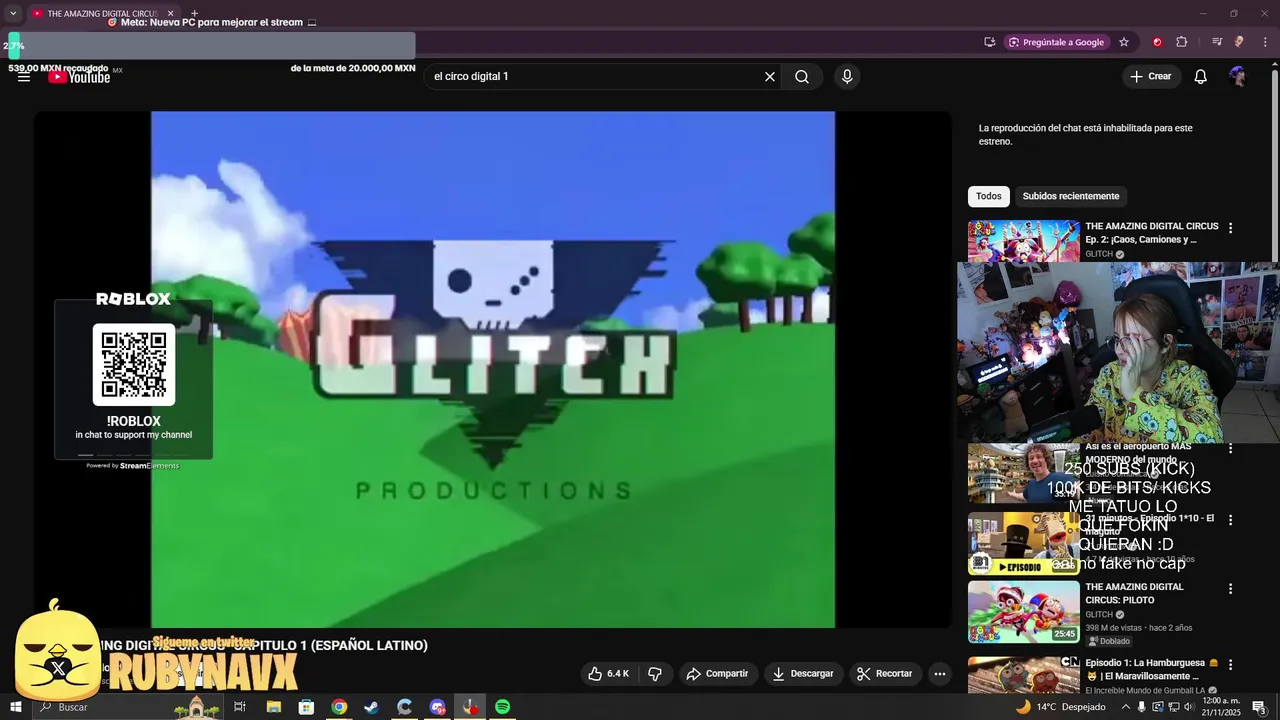The height and width of the screenshot is (720, 1280).
Task: Dislike the video with thumbs down
Action: click(x=655, y=674)
